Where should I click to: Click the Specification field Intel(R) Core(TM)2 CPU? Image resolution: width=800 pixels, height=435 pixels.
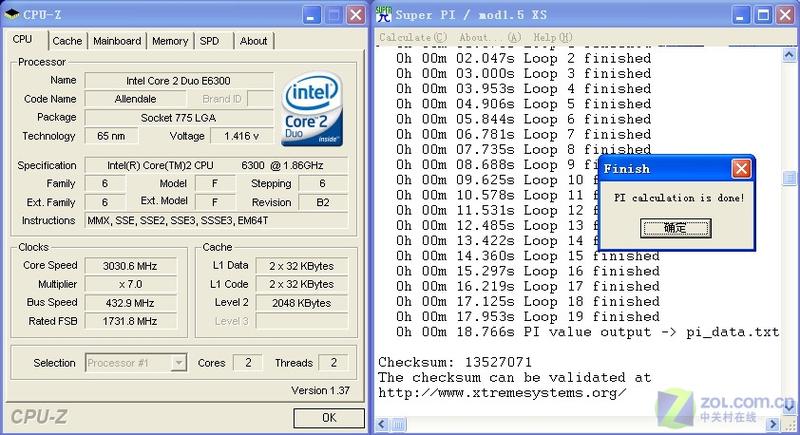216,165
